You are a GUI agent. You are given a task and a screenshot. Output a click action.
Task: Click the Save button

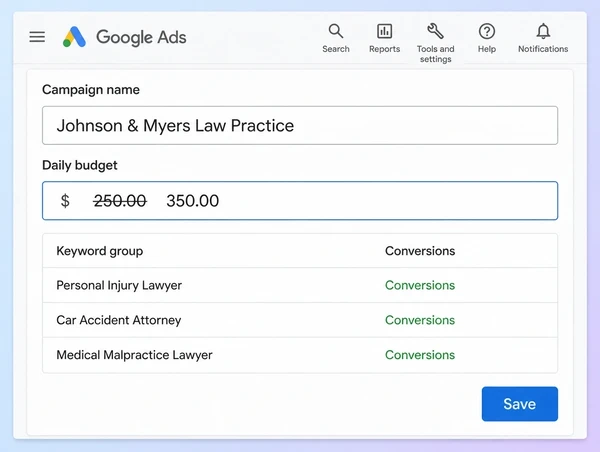520,404
